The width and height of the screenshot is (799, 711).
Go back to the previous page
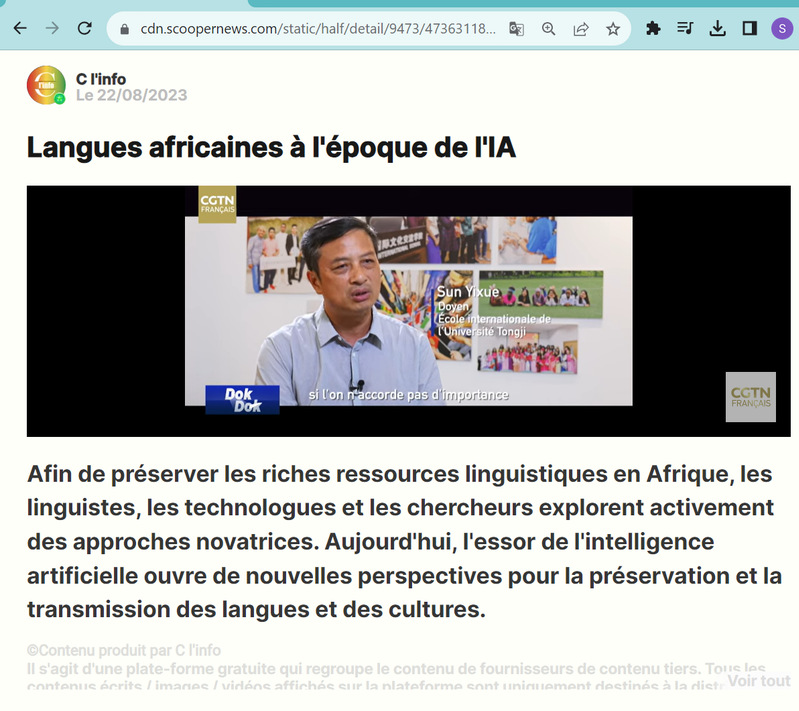click(x=20, y=28)
